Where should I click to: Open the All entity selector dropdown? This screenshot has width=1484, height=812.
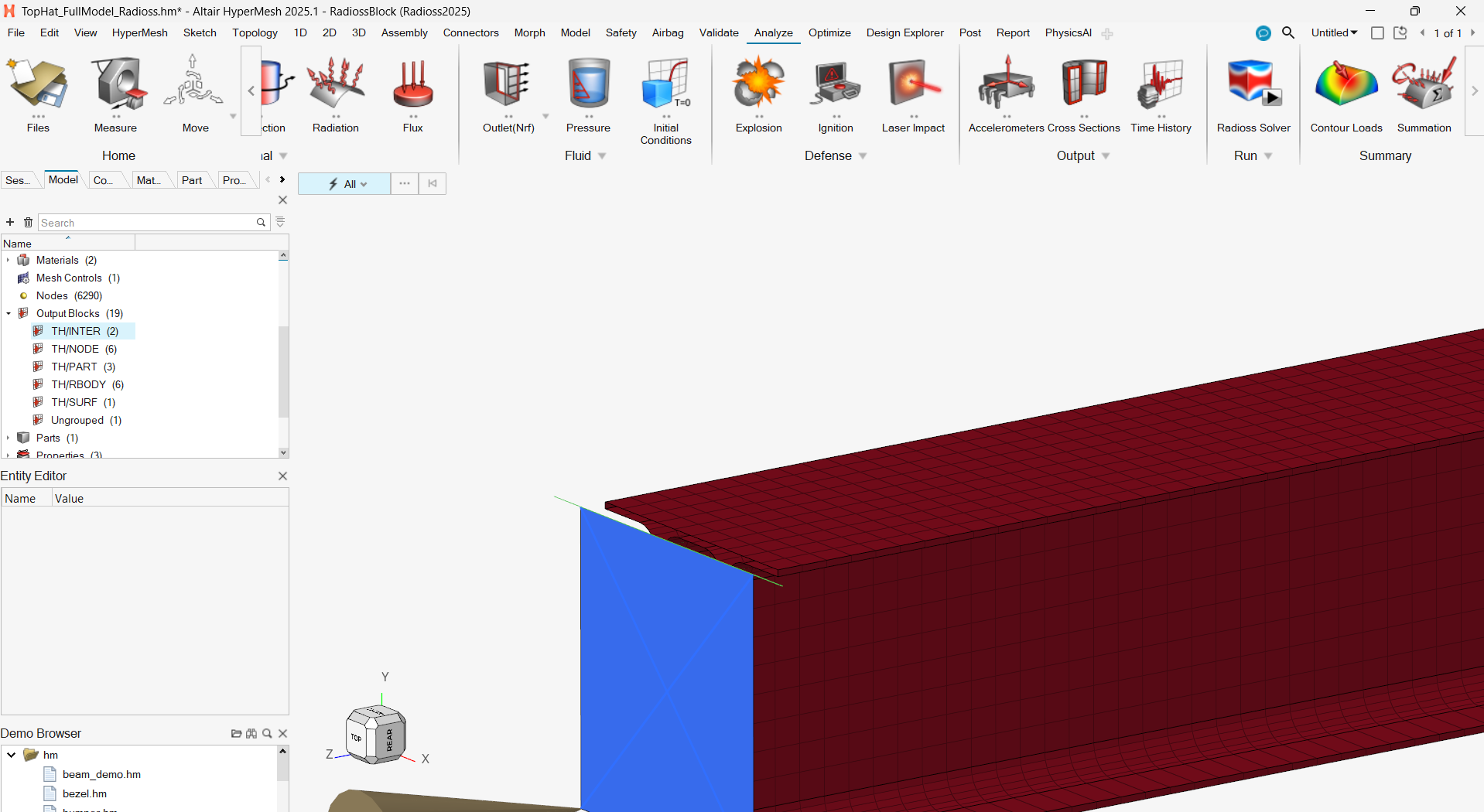(344, 183)
